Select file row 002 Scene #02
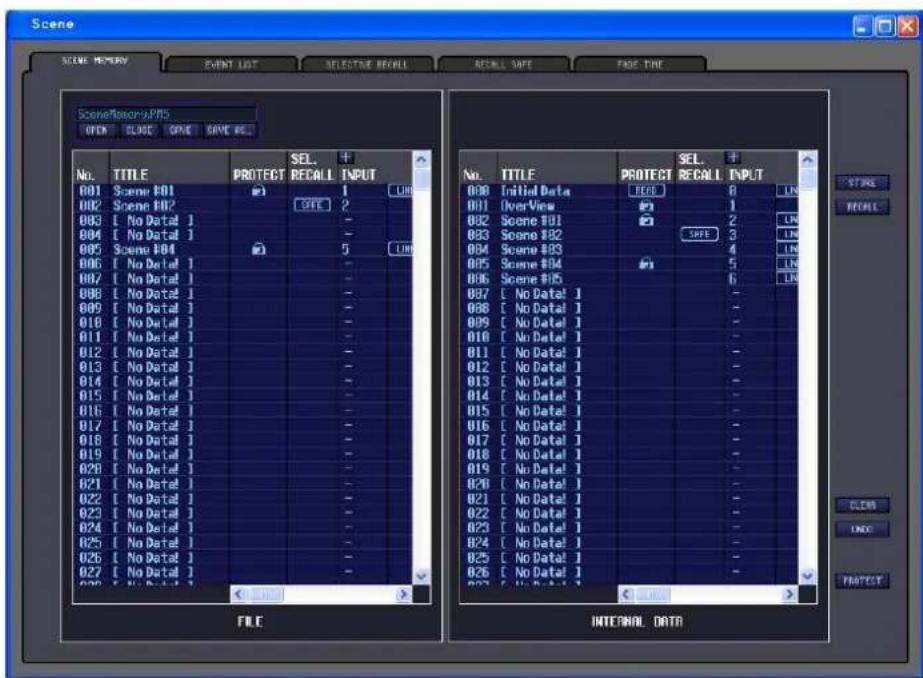Screen dimensions: 923x678 (243, 205)
